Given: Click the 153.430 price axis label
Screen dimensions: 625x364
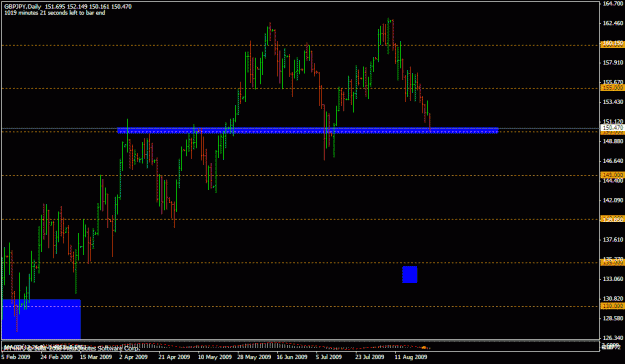Looking at the screenshot, I should pyautogui.click(x=613, y=102).
